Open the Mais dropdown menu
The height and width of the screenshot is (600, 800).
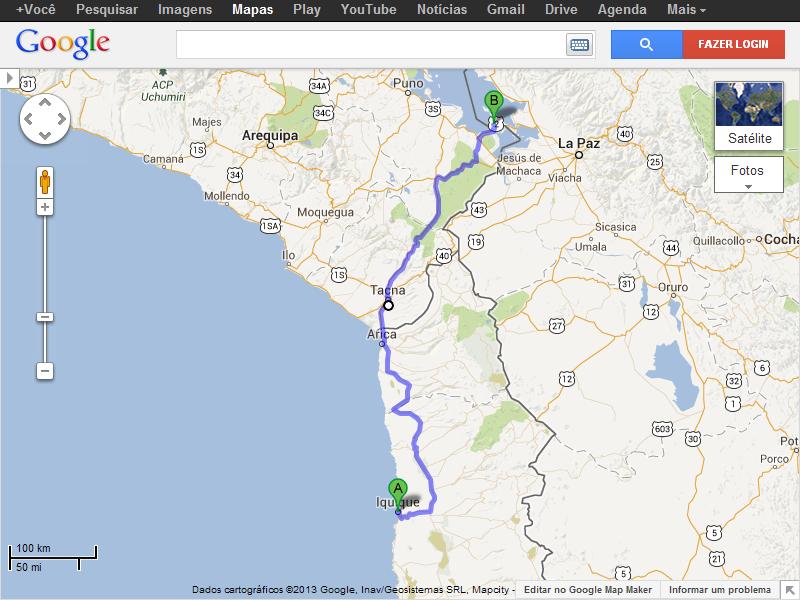[686, 10]
